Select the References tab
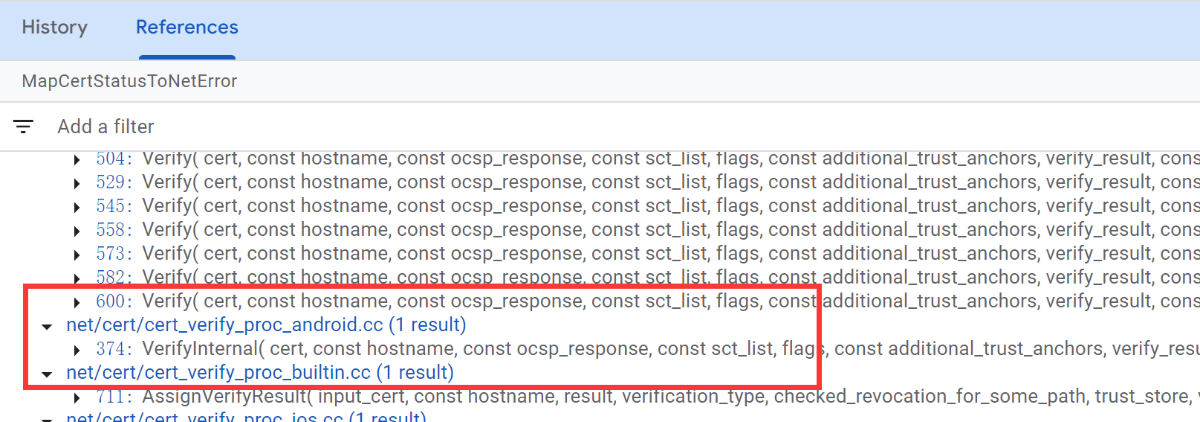The image size is (1200, 422). [187, 28]
